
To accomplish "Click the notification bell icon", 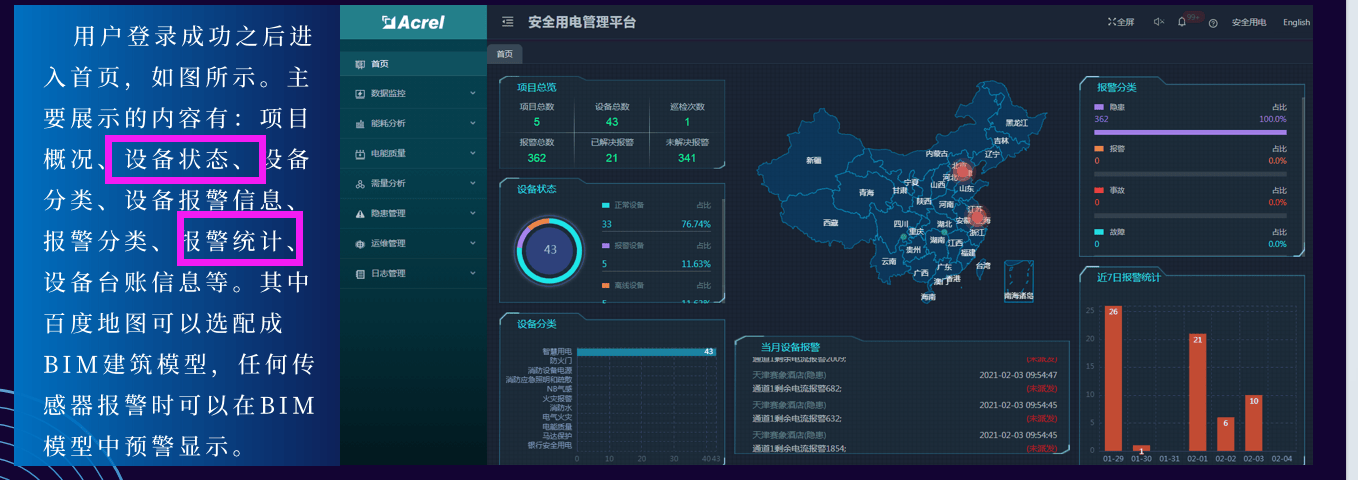I will pyautogui.click(x=1182, y=22).
